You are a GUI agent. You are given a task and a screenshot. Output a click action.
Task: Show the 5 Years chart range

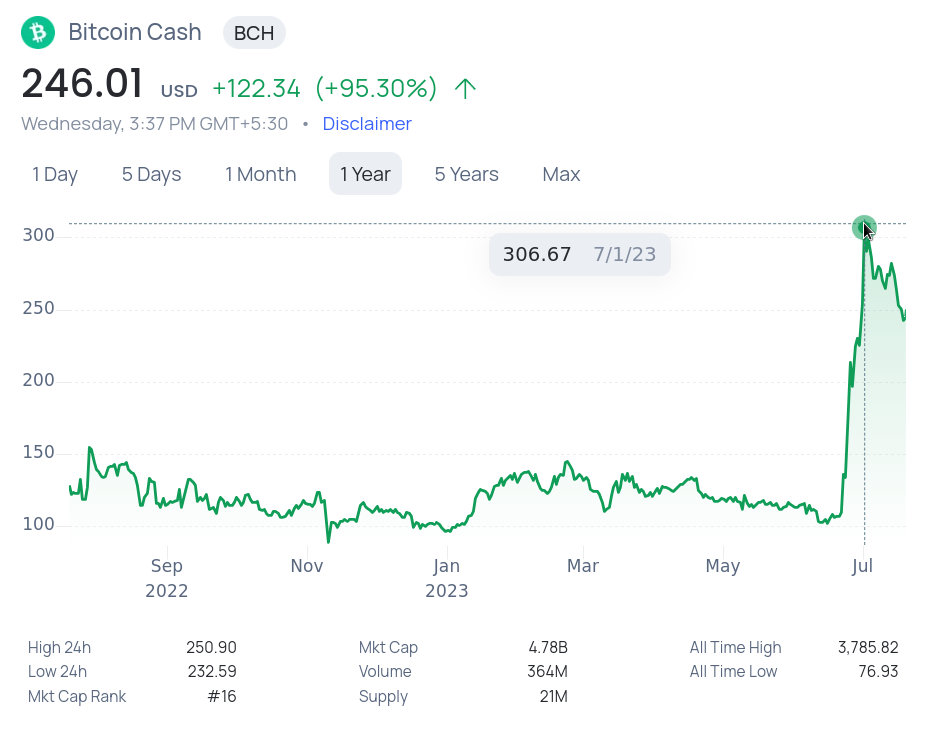[x=466, y=174]
